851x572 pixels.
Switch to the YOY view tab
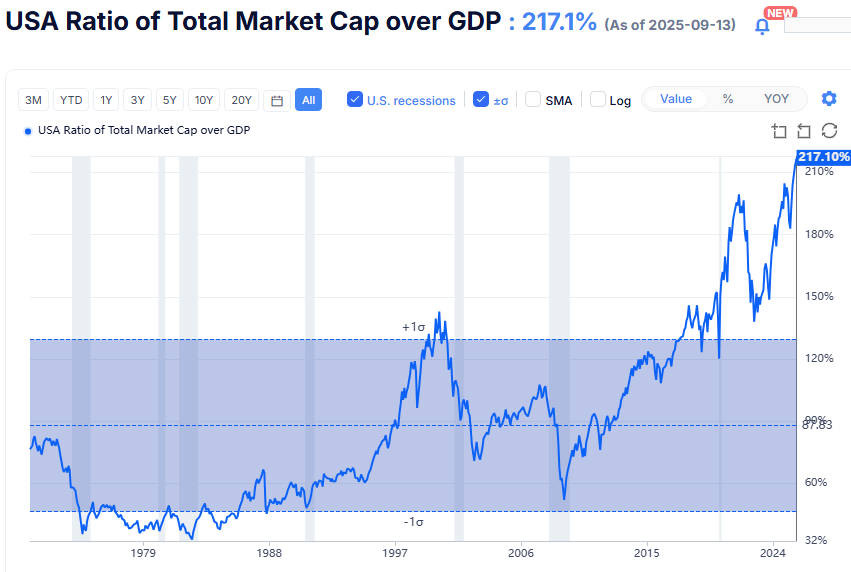776,99
